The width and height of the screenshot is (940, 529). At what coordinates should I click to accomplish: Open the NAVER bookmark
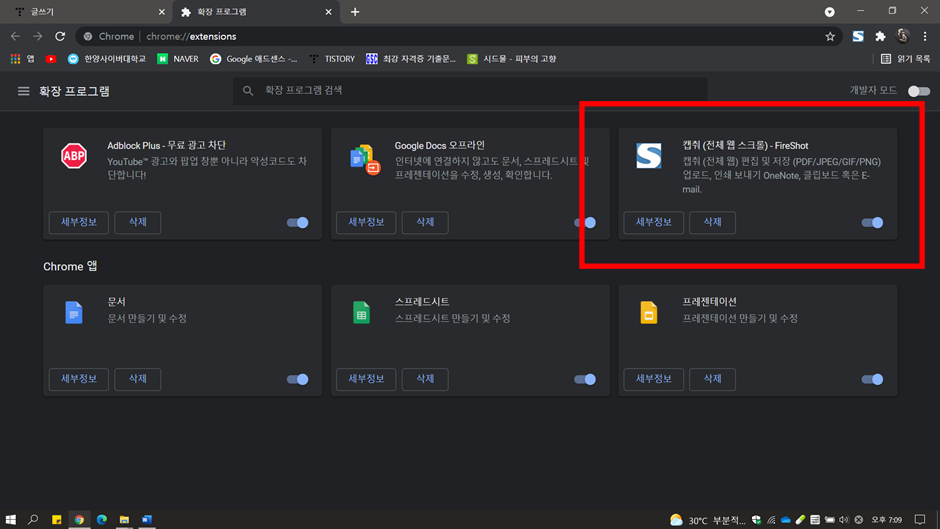[178, 59]
